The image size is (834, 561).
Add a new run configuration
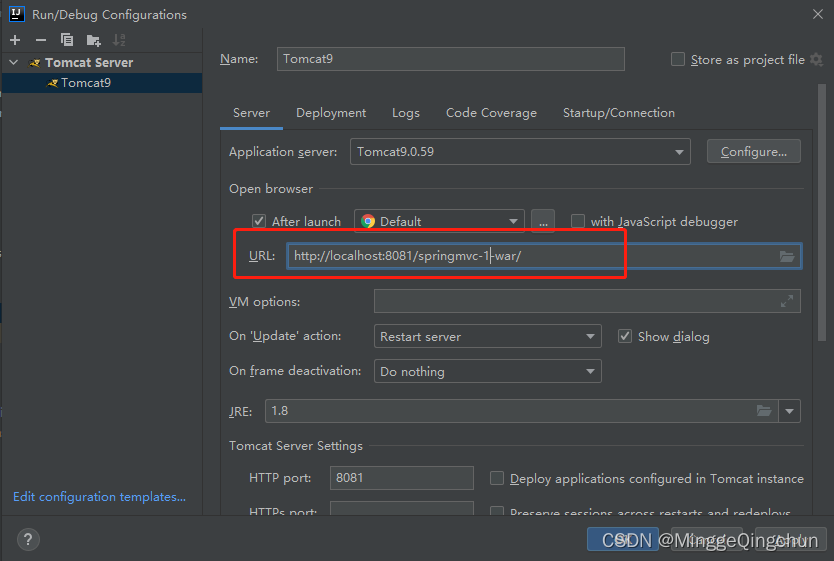coord(15,40)
